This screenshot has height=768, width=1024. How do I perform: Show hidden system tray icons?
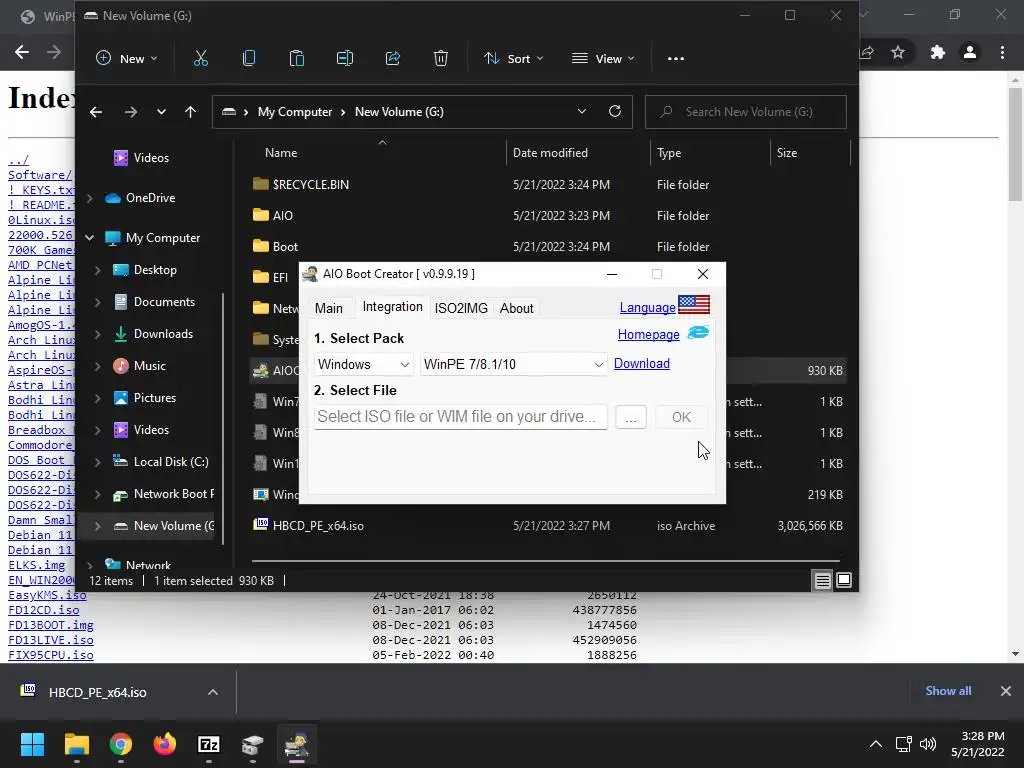pos(876,744)
